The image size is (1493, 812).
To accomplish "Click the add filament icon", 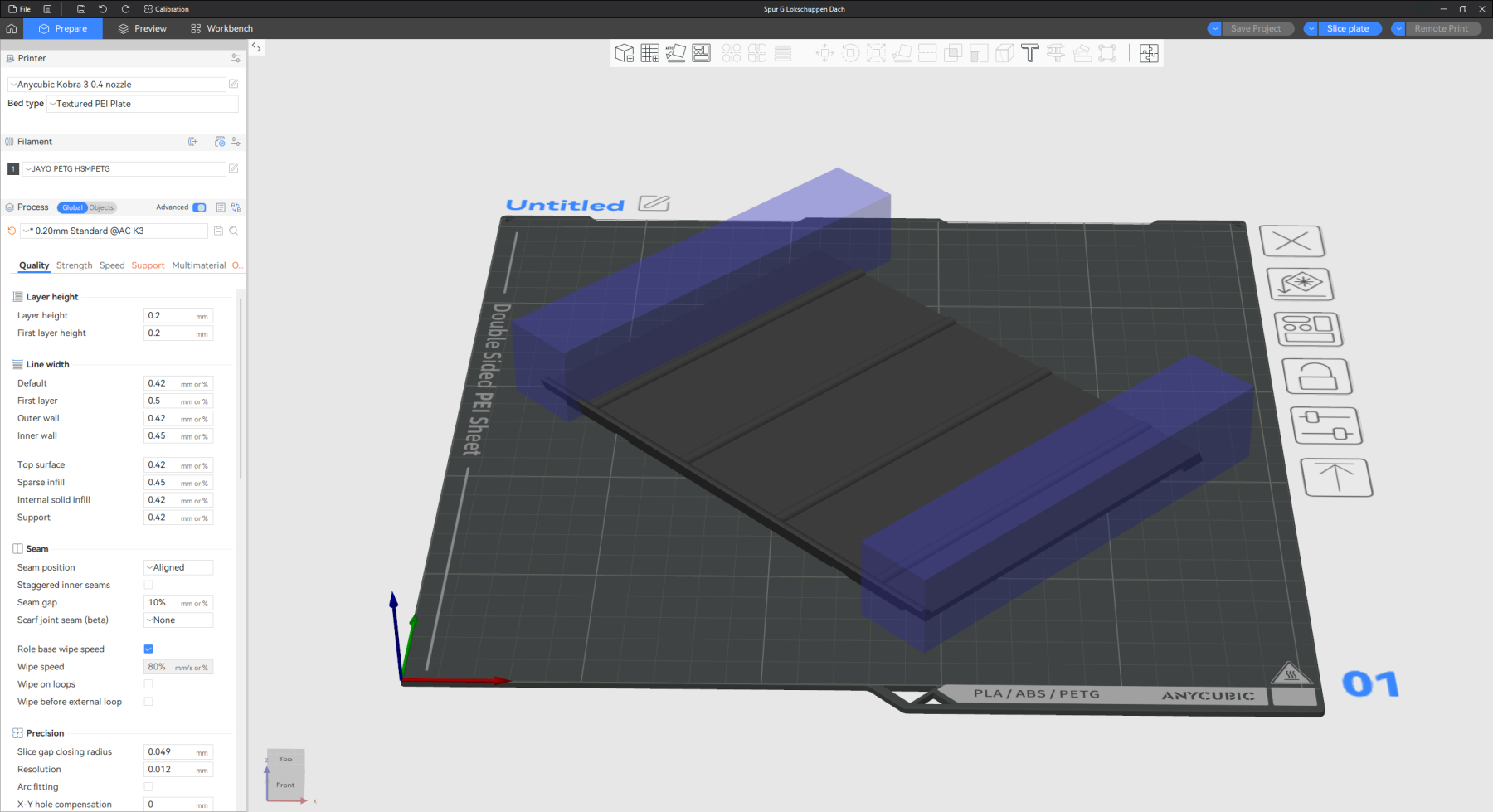I will point(193,142).
